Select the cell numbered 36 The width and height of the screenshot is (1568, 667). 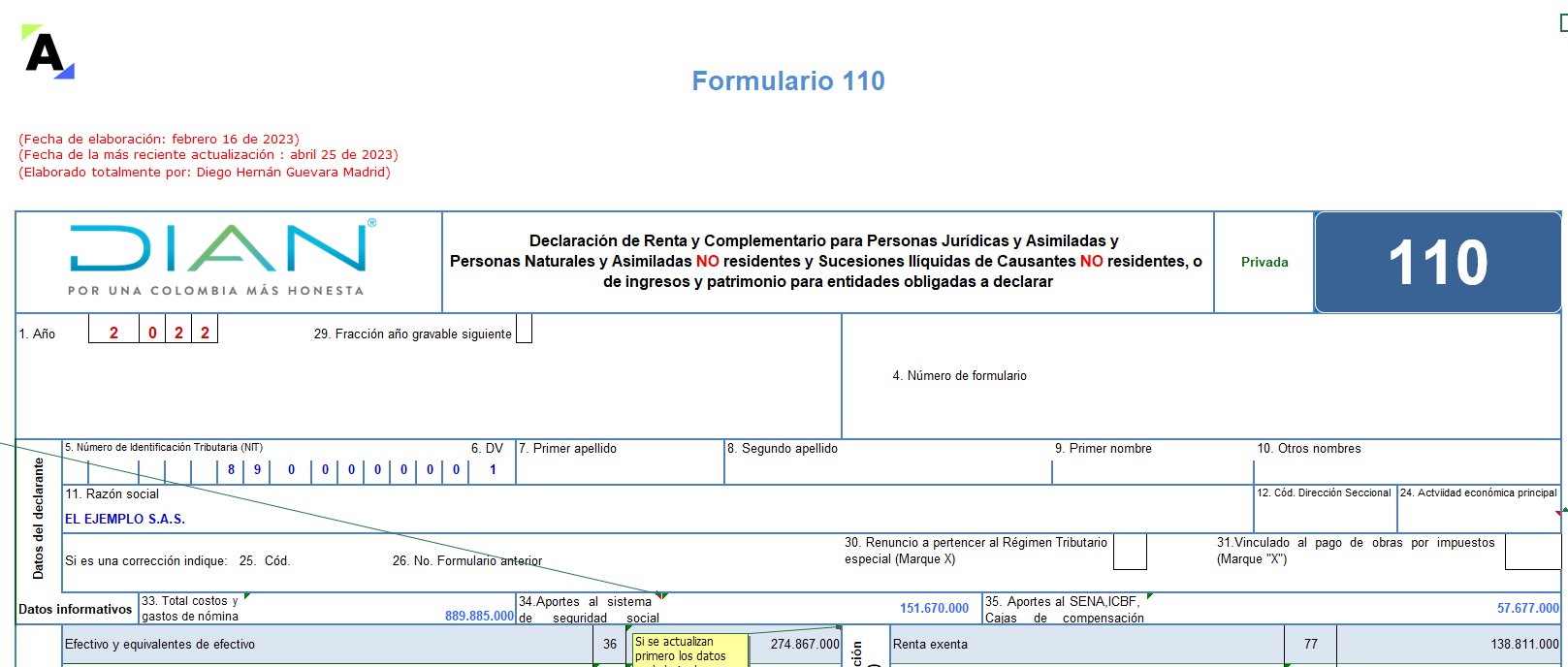point(609,644)
